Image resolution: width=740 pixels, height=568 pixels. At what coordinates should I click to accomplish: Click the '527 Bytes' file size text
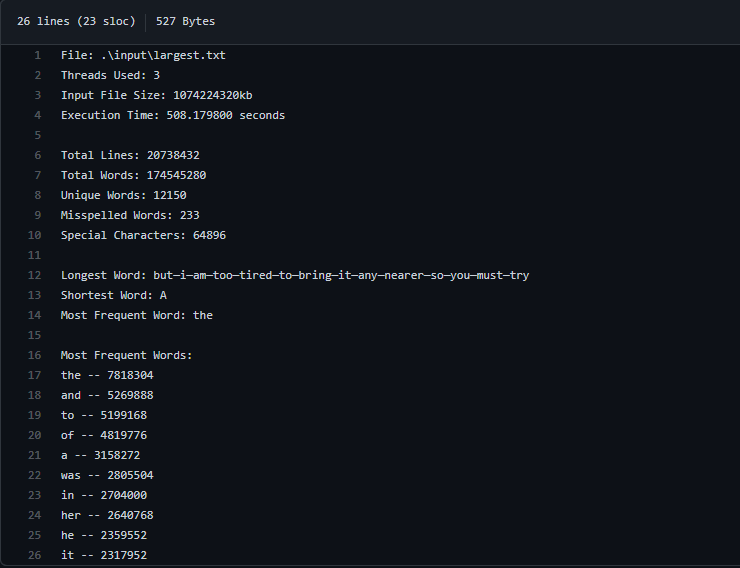point(185,22)
